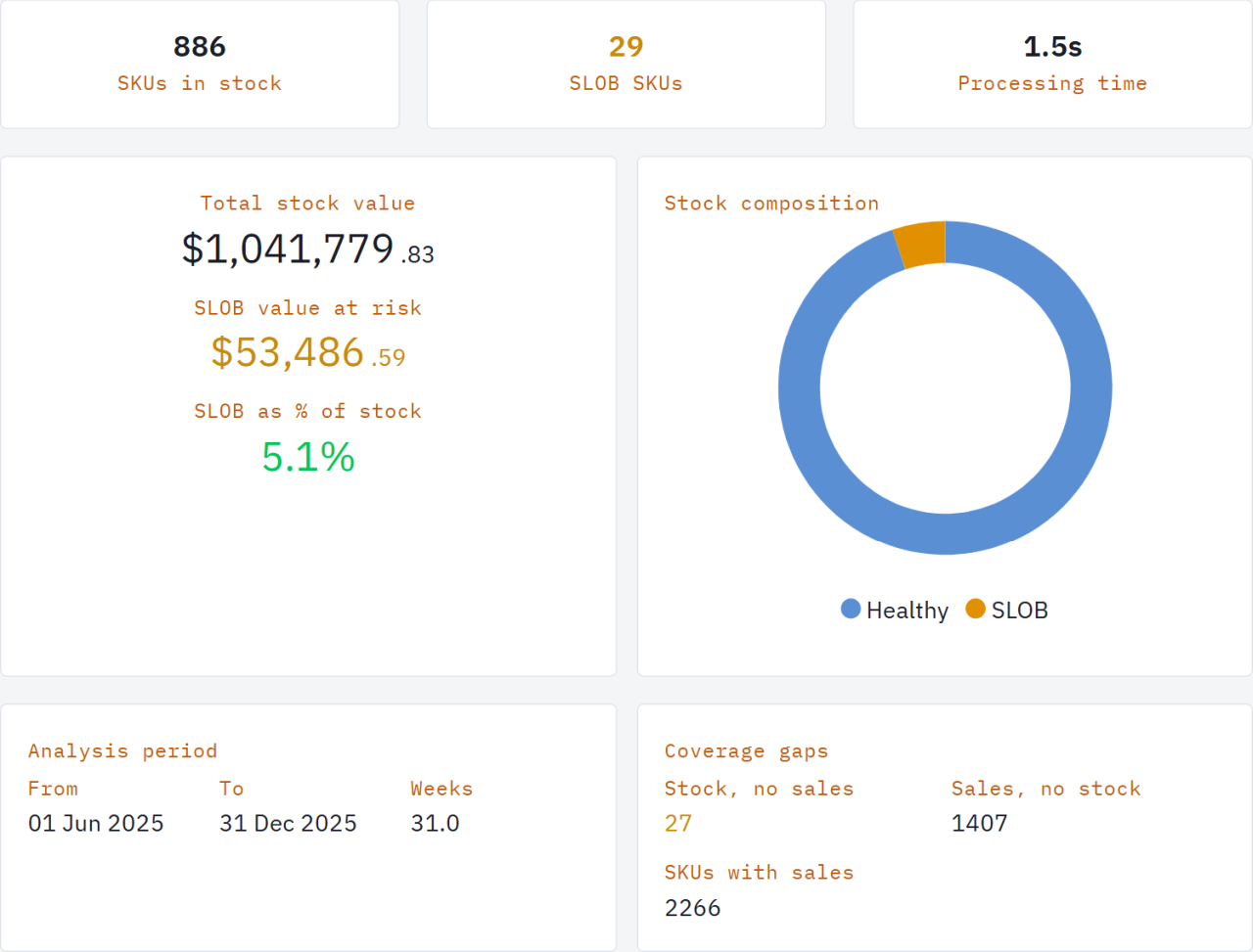Select the 886 SKUs in stock card
1253x952 pixels.
click(x=200, y=64)
